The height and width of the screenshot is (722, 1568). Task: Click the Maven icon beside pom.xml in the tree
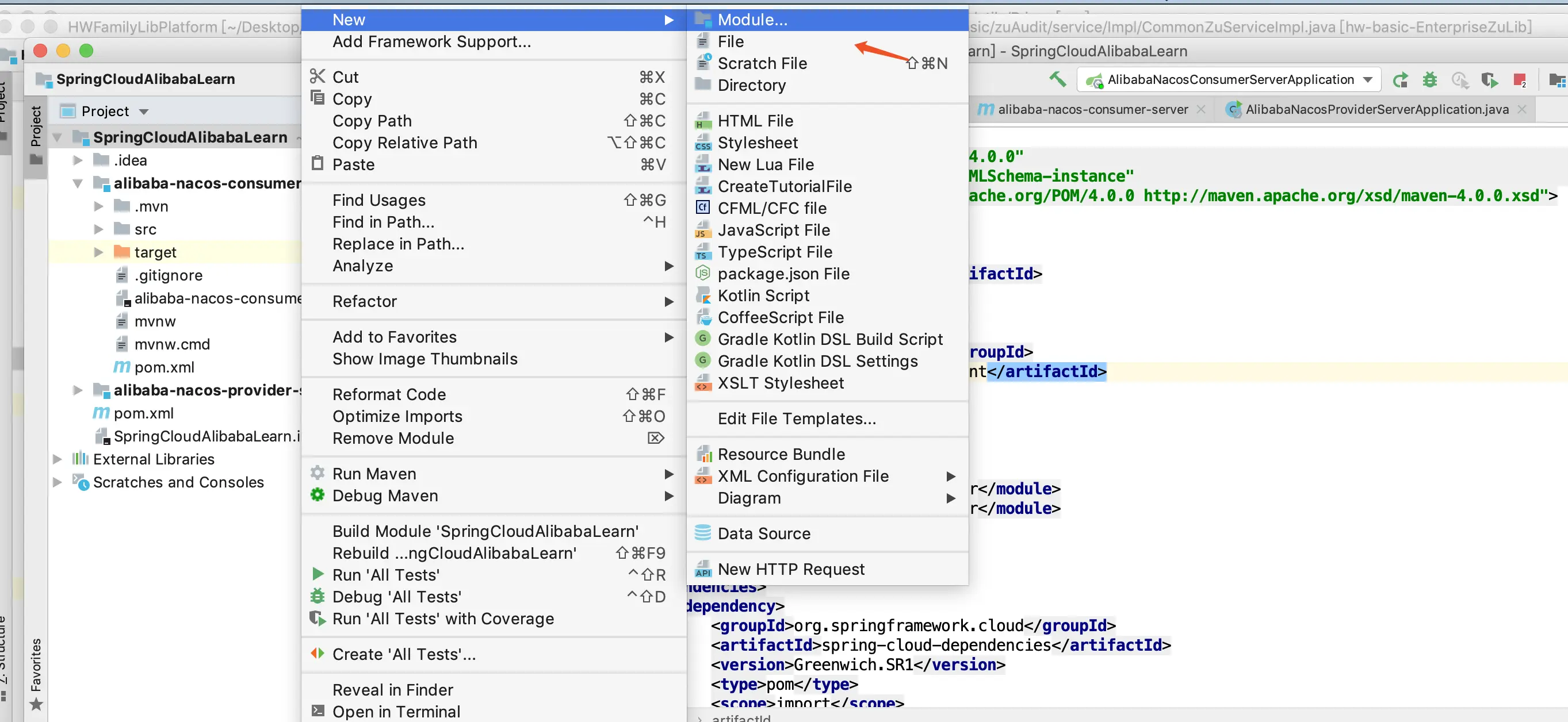pyautogui.click(x=122, y=367)
